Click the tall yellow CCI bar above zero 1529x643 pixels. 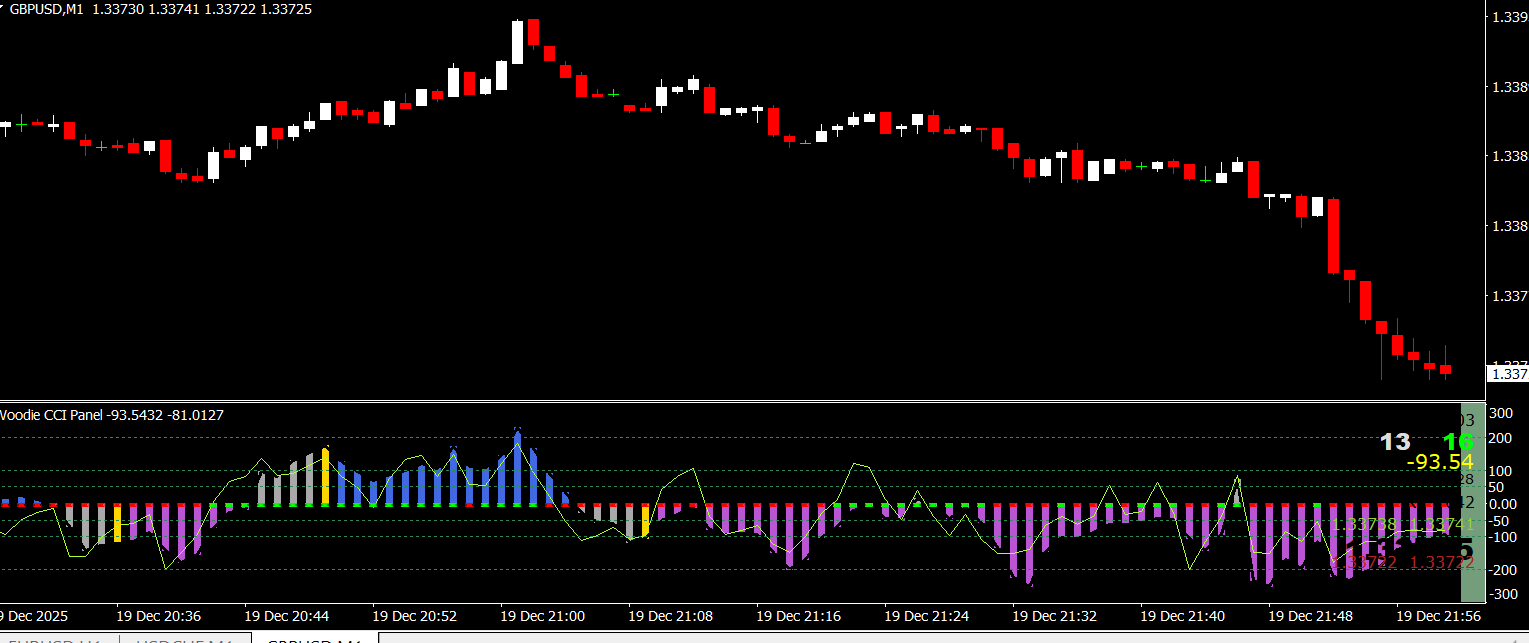(x=325, y=477)
